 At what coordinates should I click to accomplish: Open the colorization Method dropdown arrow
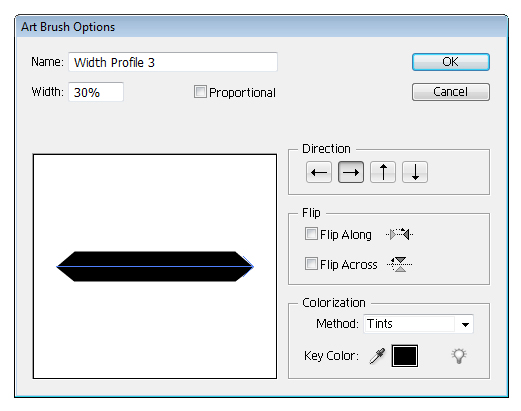point(465,324)
